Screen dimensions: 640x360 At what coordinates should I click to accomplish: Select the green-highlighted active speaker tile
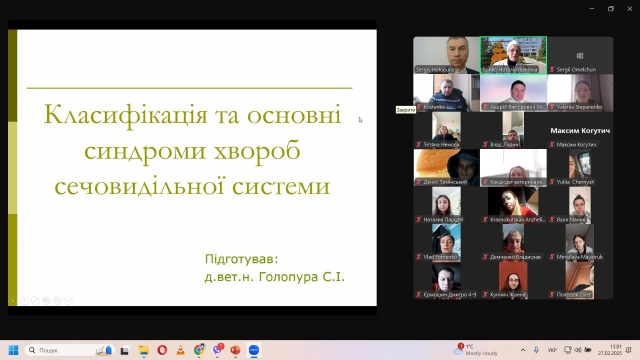pos(513,55)
